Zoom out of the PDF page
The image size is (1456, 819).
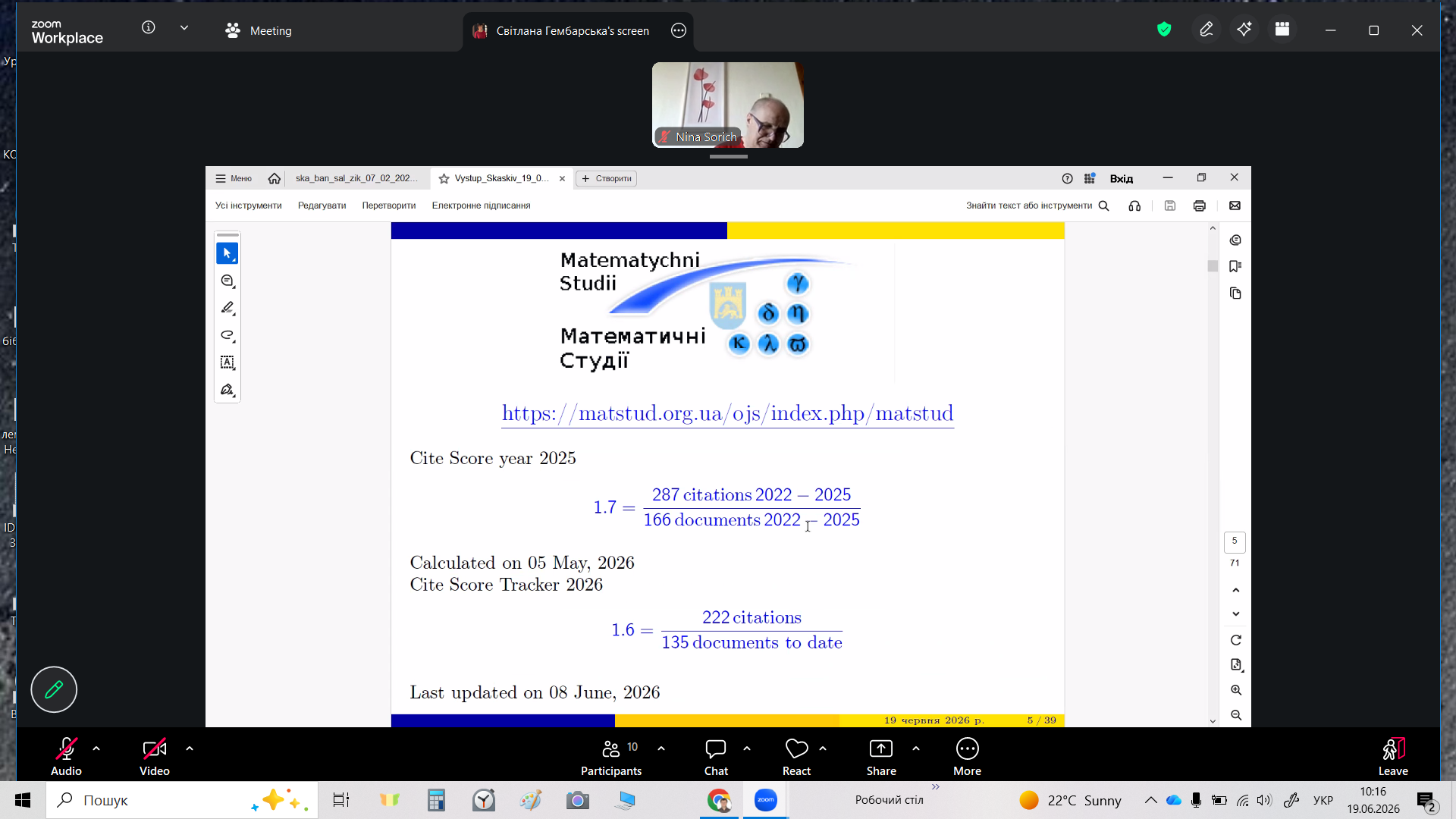pyautogui.click(x=1236, y=715)
